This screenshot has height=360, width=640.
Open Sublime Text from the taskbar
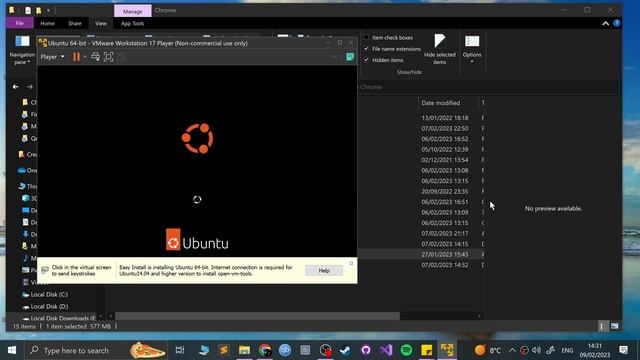click(224, 350)
